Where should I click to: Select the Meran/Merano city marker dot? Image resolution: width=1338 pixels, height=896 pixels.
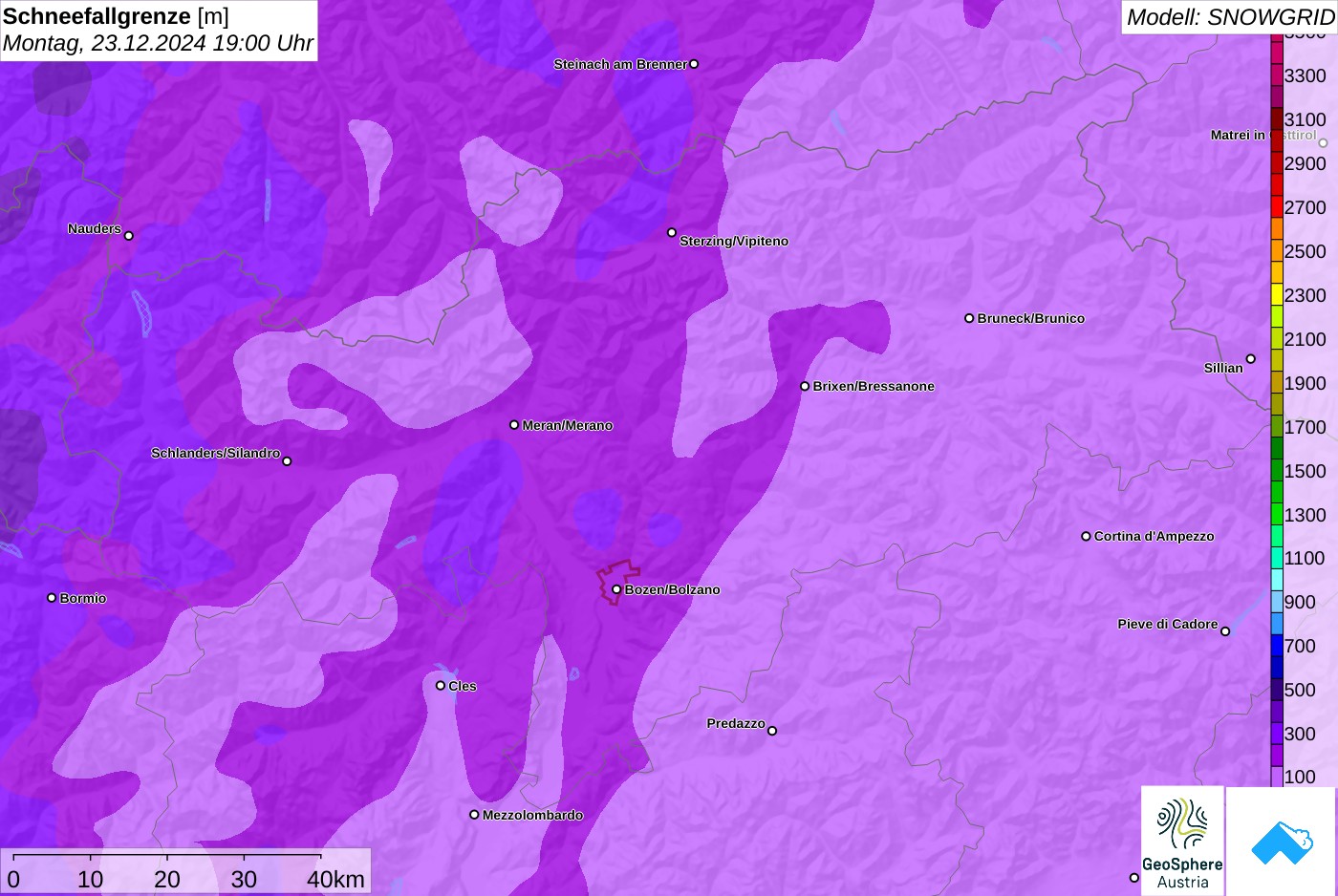(x=514, y=425)
